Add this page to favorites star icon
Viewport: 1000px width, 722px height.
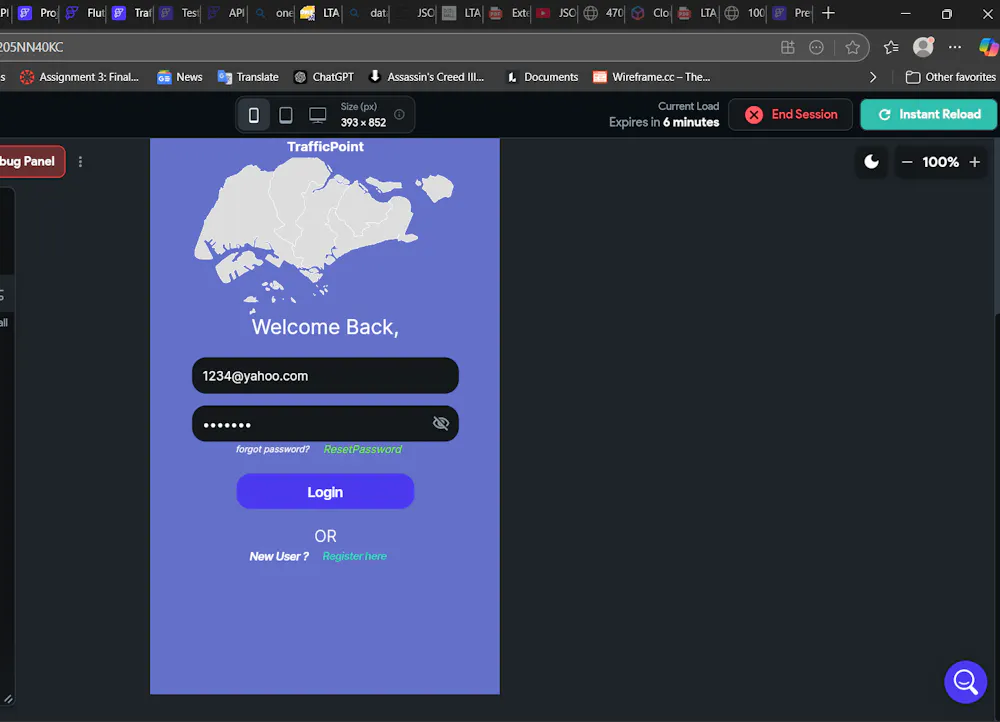(852, 47)
